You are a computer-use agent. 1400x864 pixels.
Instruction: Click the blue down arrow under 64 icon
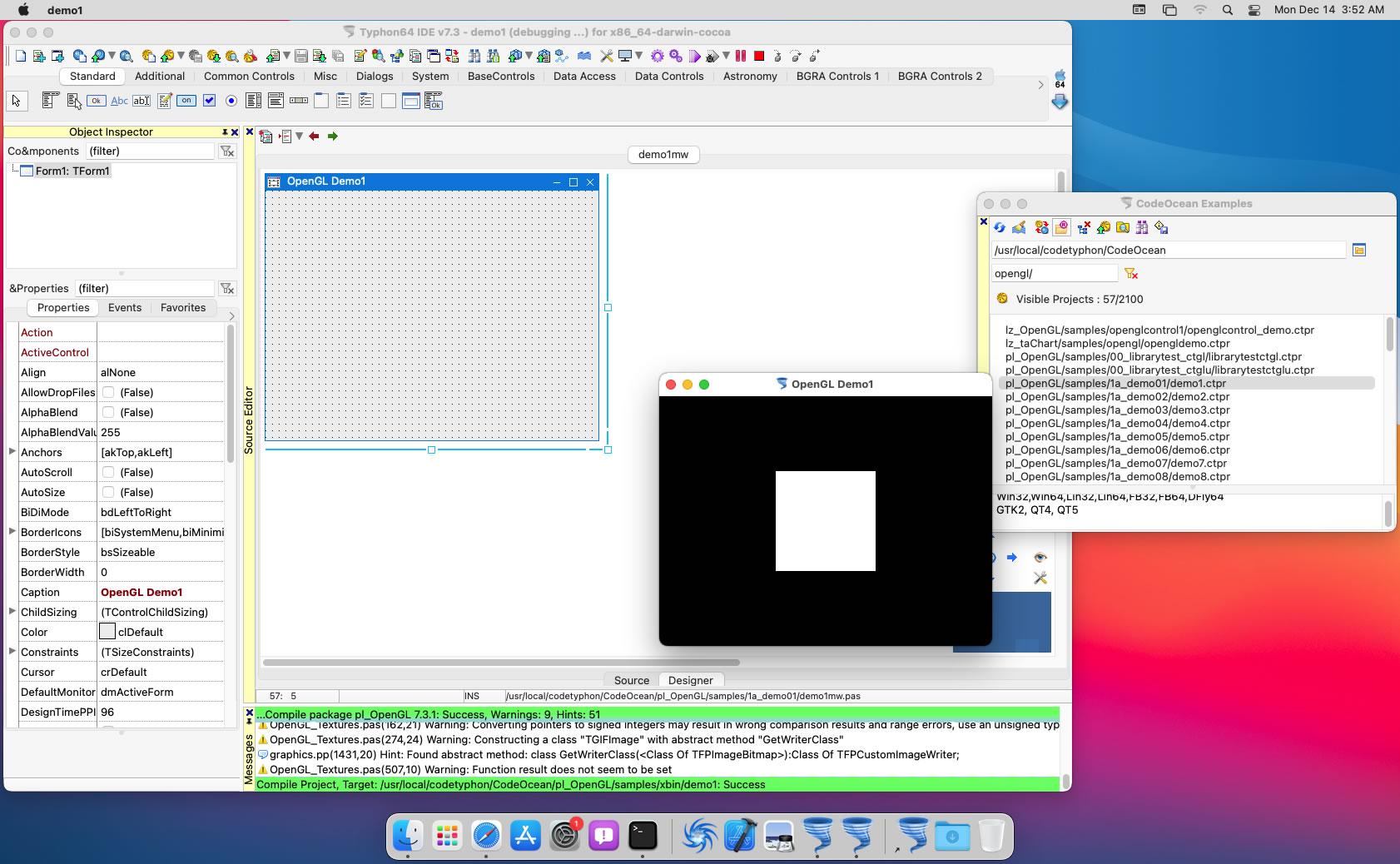coord(1060,102)
